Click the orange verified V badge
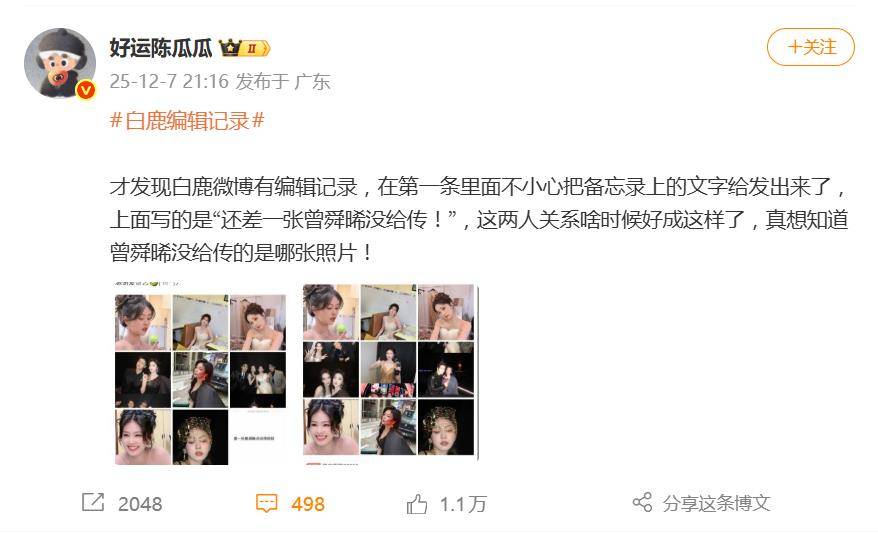 pos(86,90)
